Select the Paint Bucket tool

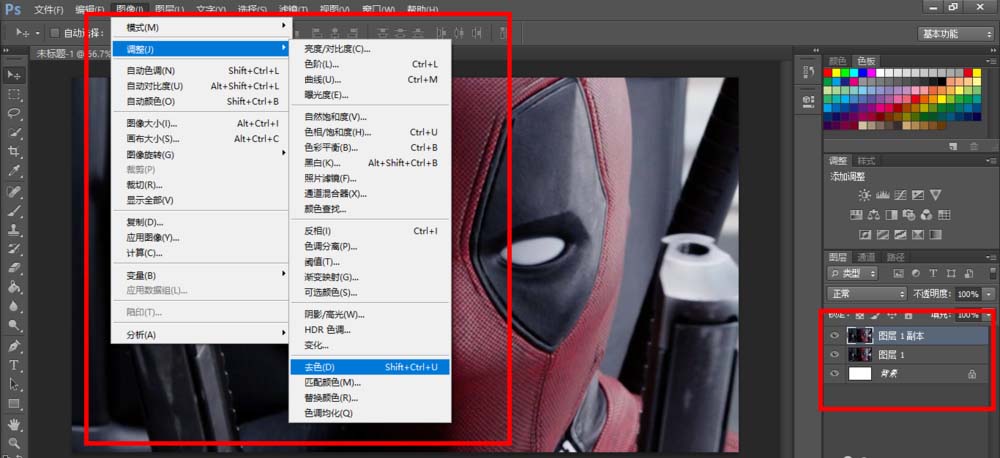point(13,287)
